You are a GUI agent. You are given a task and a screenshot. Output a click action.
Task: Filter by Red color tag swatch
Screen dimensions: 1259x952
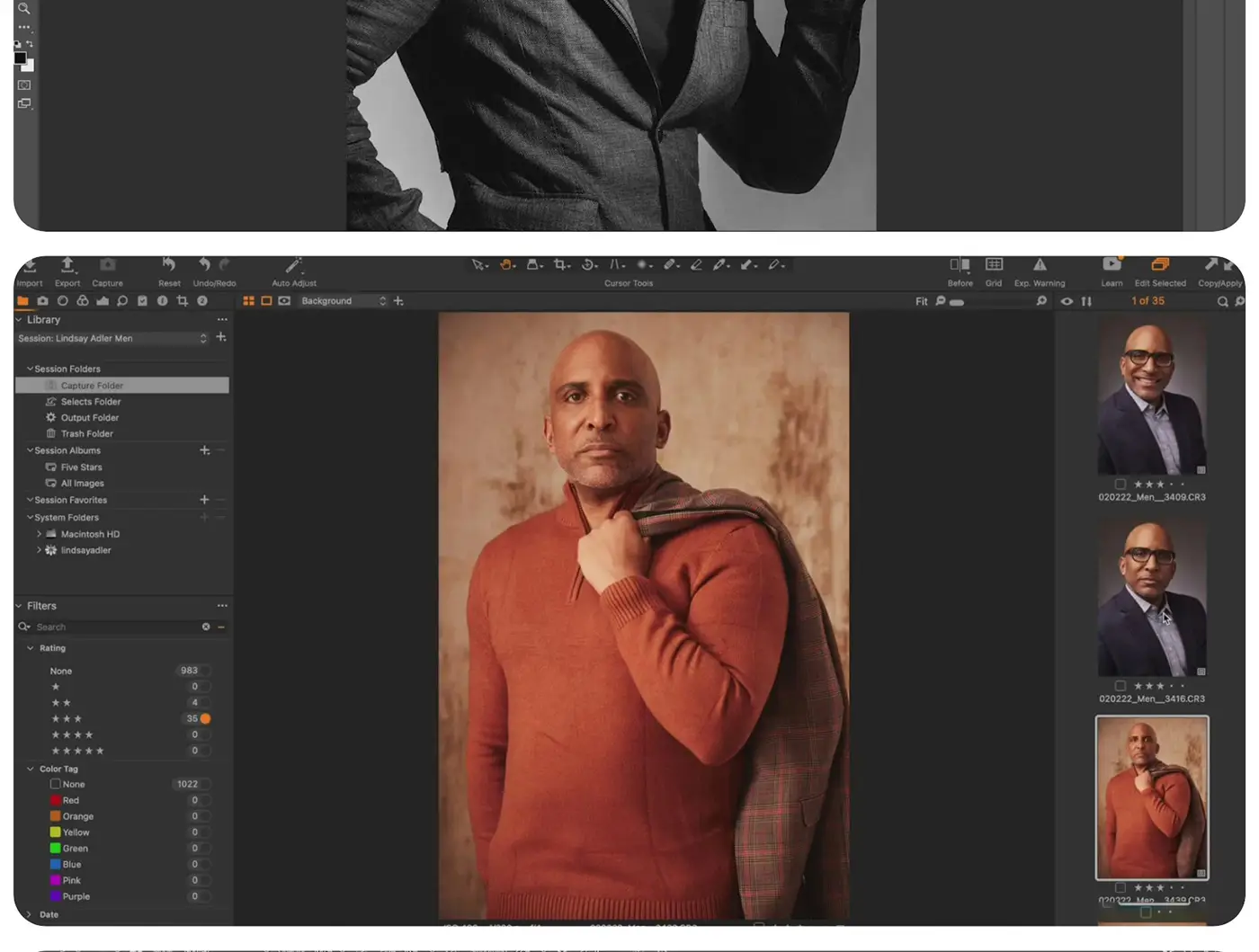(x=56, y=801)
